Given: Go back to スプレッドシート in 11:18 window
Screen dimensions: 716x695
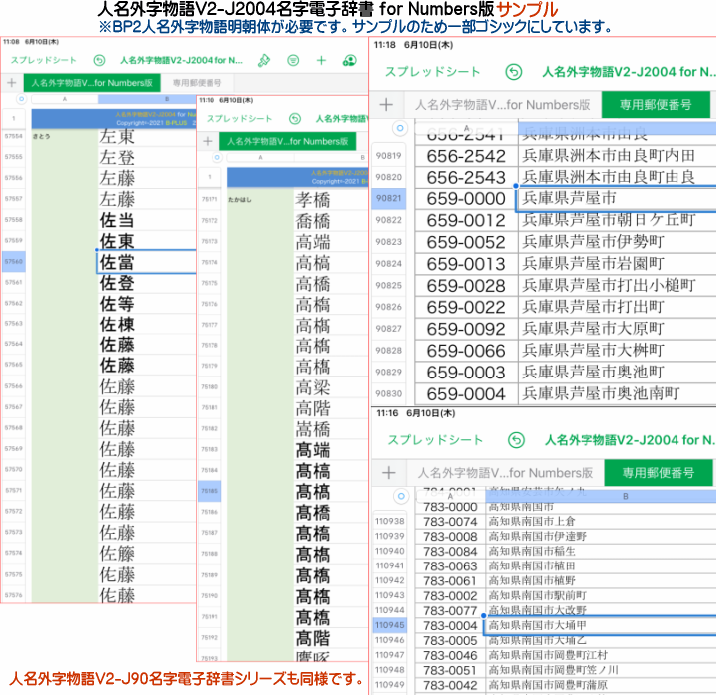Looking at the screenshot, I should click(433, 72).
